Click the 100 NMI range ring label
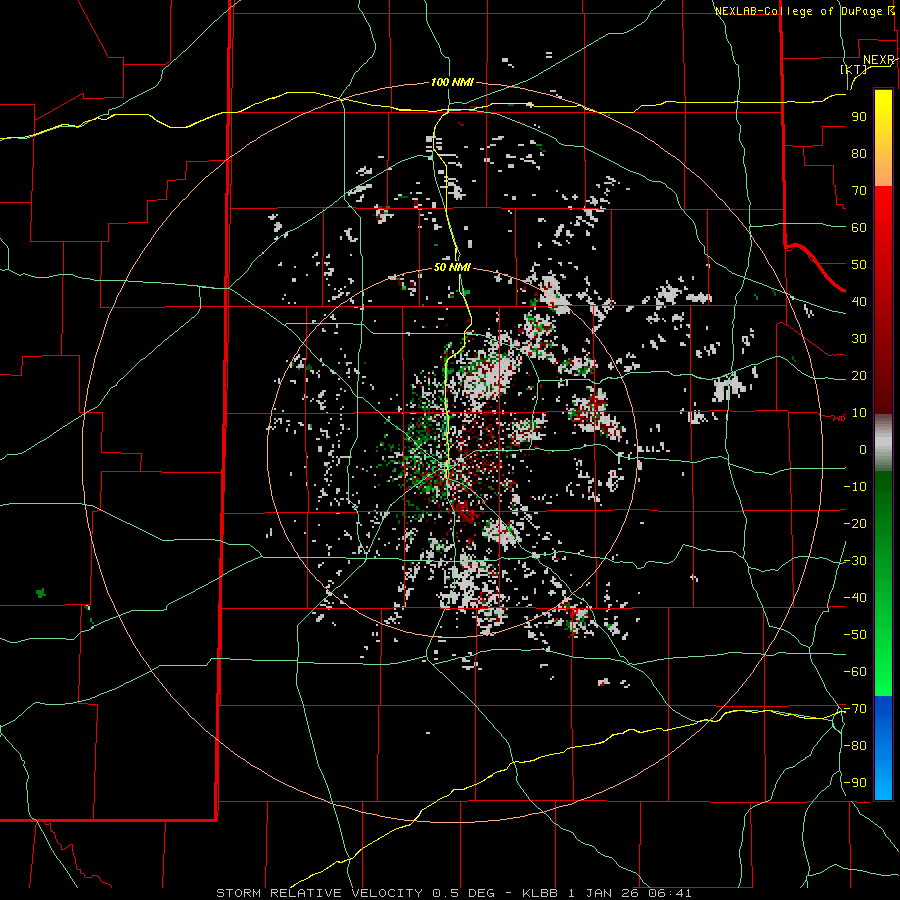 [x=452, y=83]
